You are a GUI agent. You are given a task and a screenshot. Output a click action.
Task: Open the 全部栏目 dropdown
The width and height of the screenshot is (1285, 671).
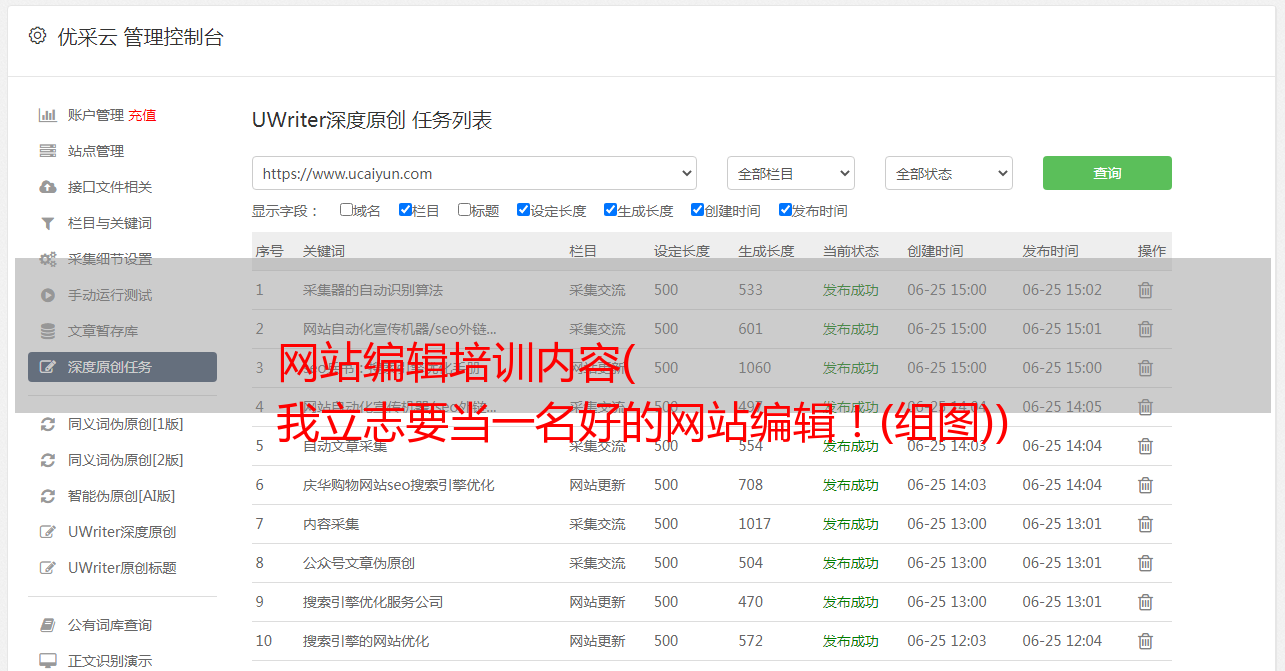click(791, 173)
